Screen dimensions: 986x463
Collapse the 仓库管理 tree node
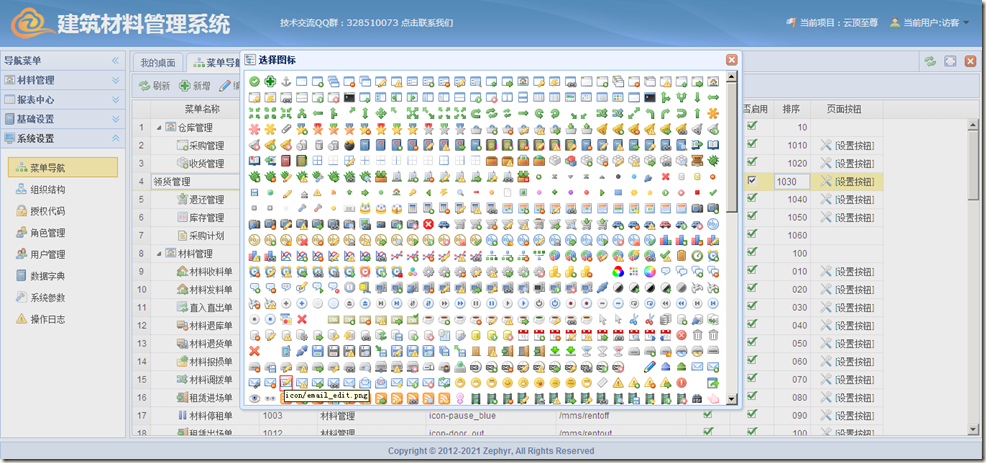(158, 127)
